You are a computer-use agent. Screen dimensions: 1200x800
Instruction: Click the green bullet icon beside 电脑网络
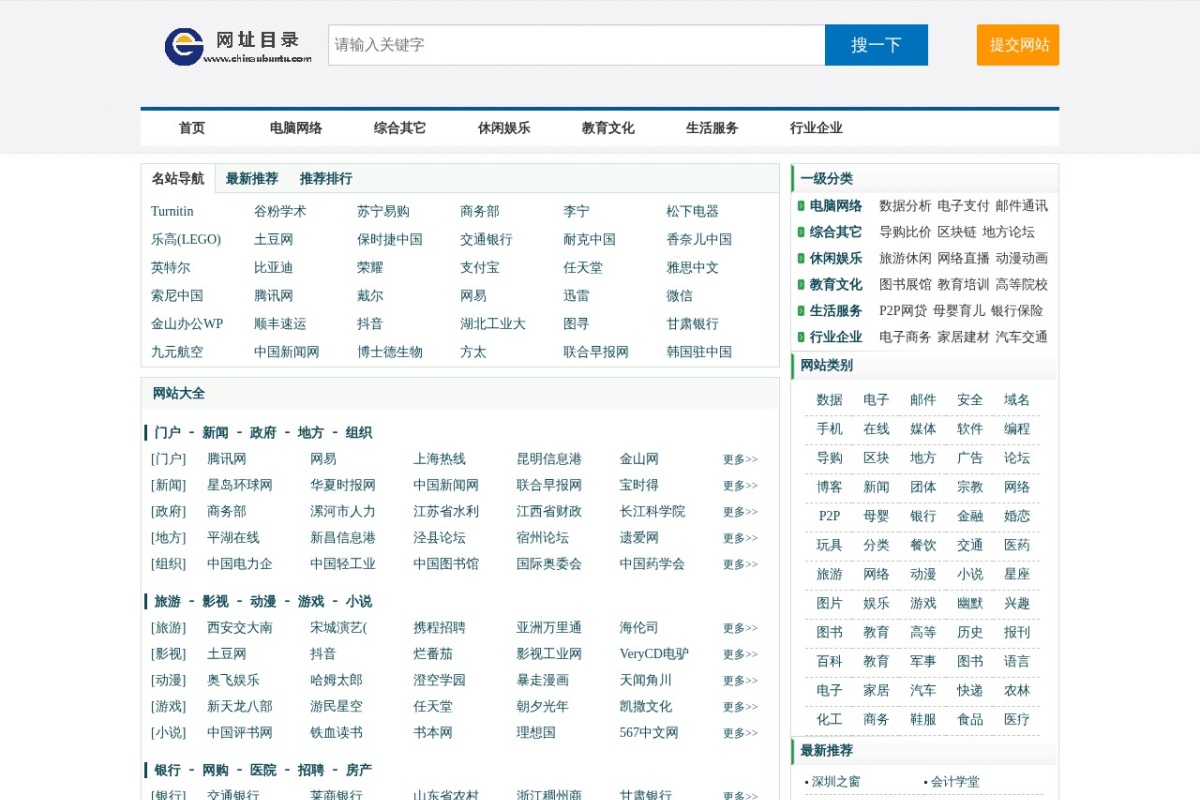(801, 206)
